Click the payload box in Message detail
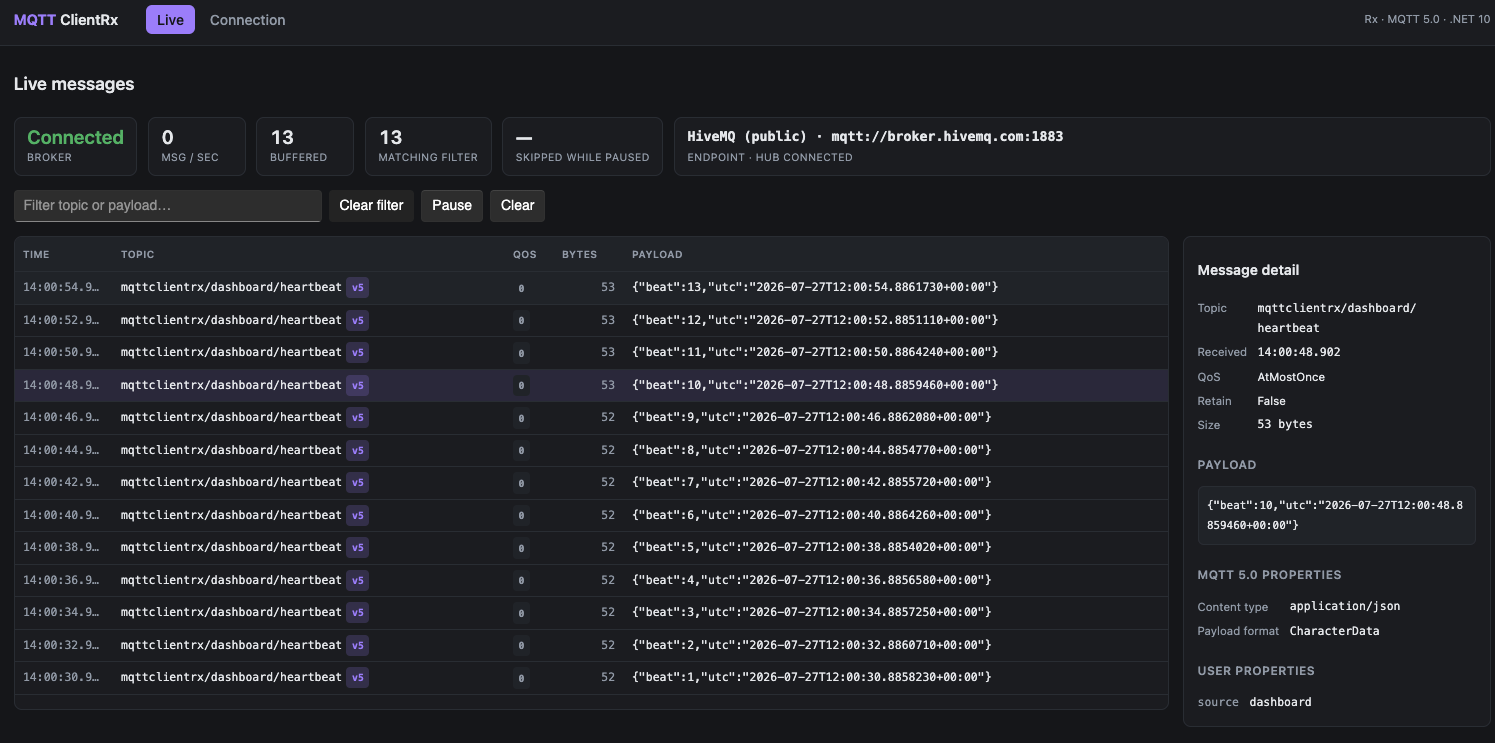This screenshot has height=743, width=1495. (x=1336, y=515)
